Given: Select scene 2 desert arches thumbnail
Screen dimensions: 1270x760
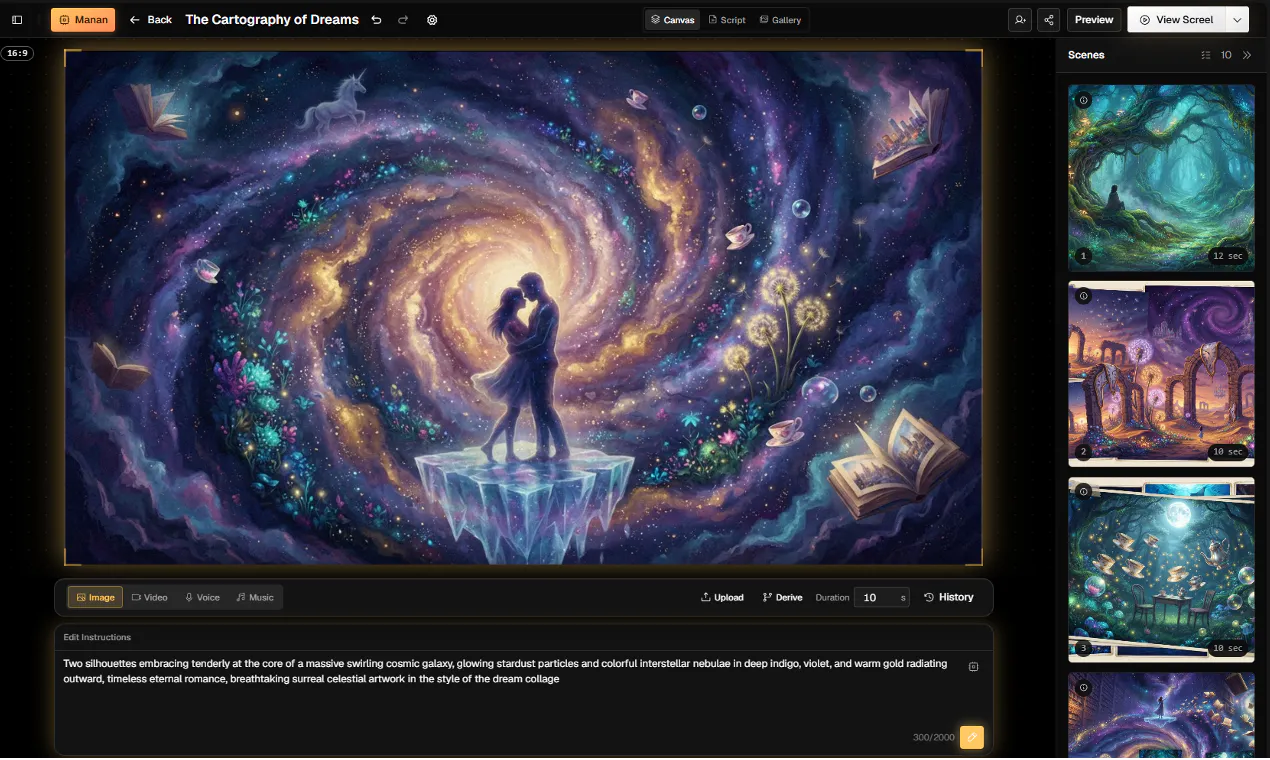Looking at the screenshot, I should pyautogui.click(x=1161, y=374).
